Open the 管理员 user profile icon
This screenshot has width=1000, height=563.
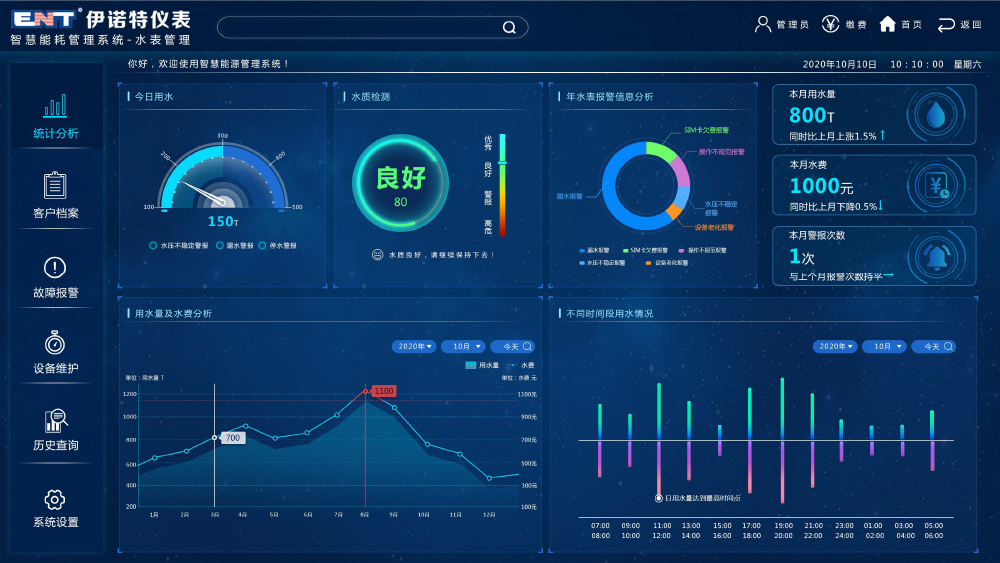(763, 24)
